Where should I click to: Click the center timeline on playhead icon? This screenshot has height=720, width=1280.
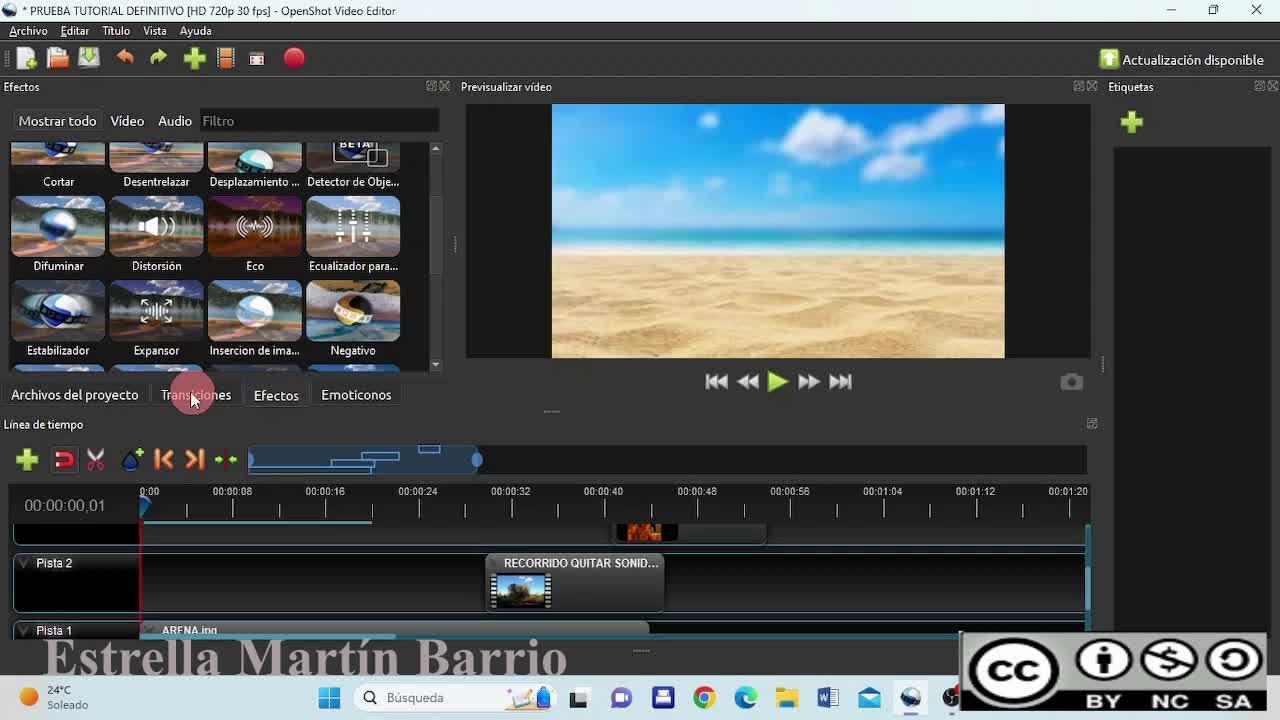pos(226,459)
